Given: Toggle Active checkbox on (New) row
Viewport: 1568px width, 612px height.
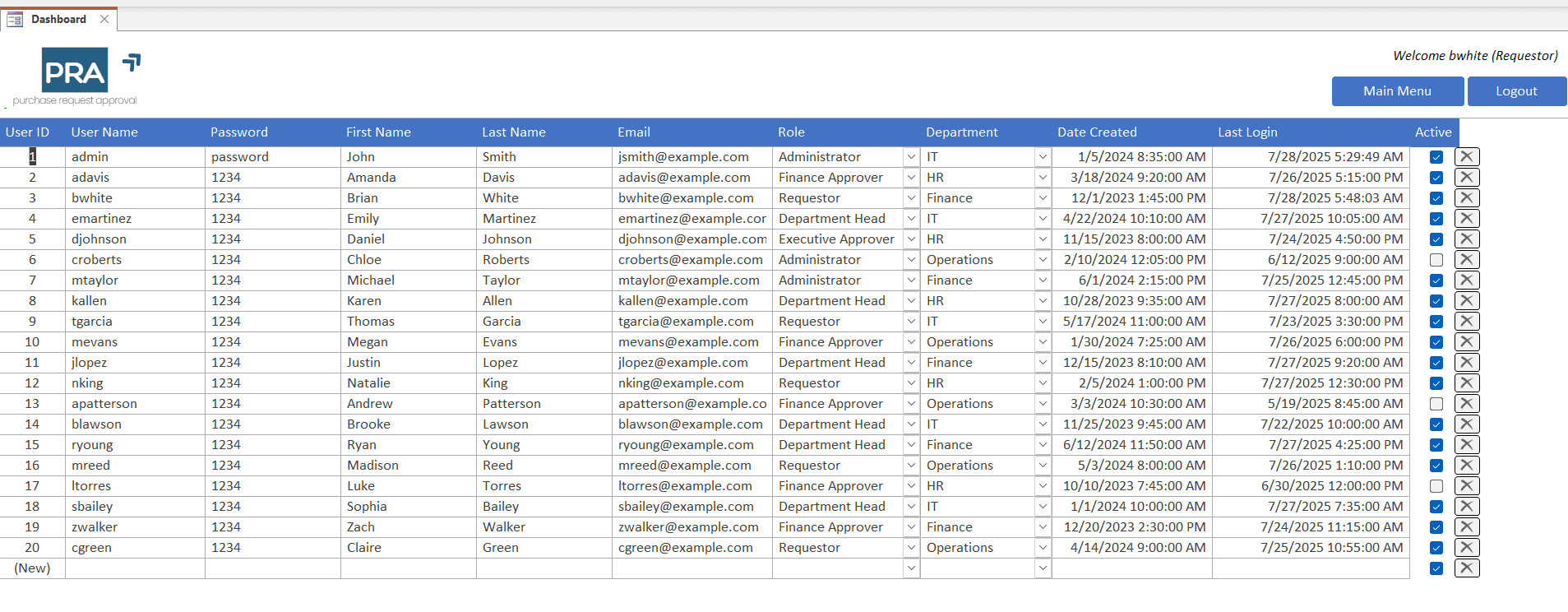Looking at the screenshot, I should click(x=1436, y=568).
